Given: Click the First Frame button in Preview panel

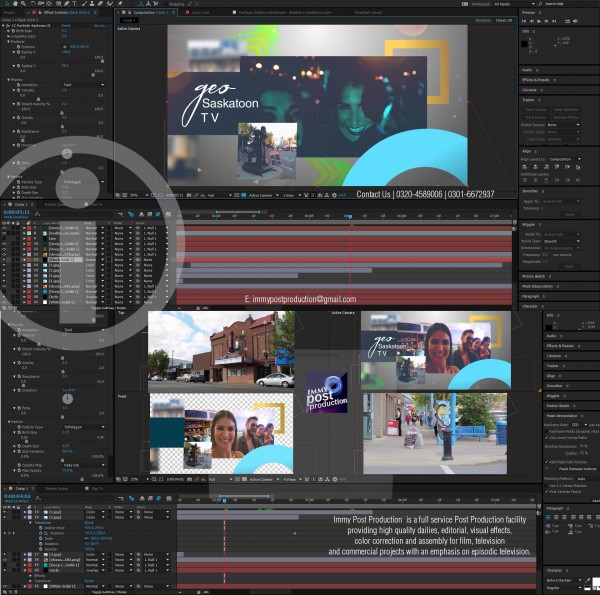Looking at the screenshot, I should click(524, 21).
